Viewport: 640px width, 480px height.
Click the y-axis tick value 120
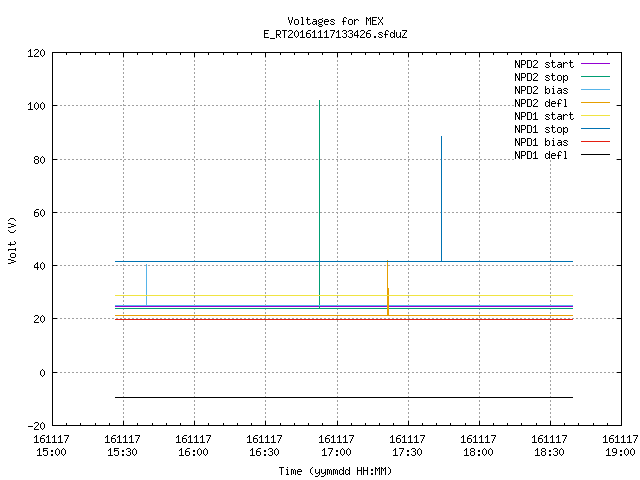[36, 53]
